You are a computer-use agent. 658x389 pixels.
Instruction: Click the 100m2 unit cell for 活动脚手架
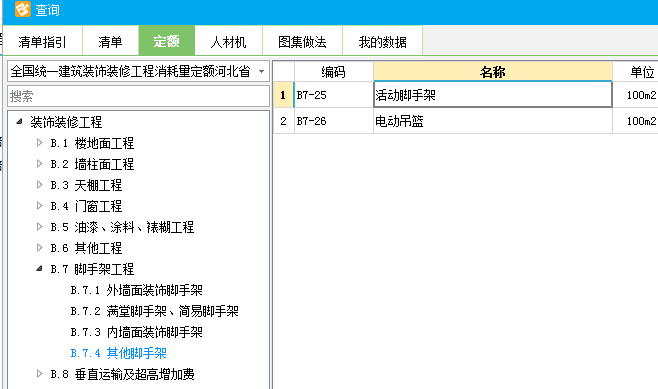pyautogui.click(x=635, y=95)
